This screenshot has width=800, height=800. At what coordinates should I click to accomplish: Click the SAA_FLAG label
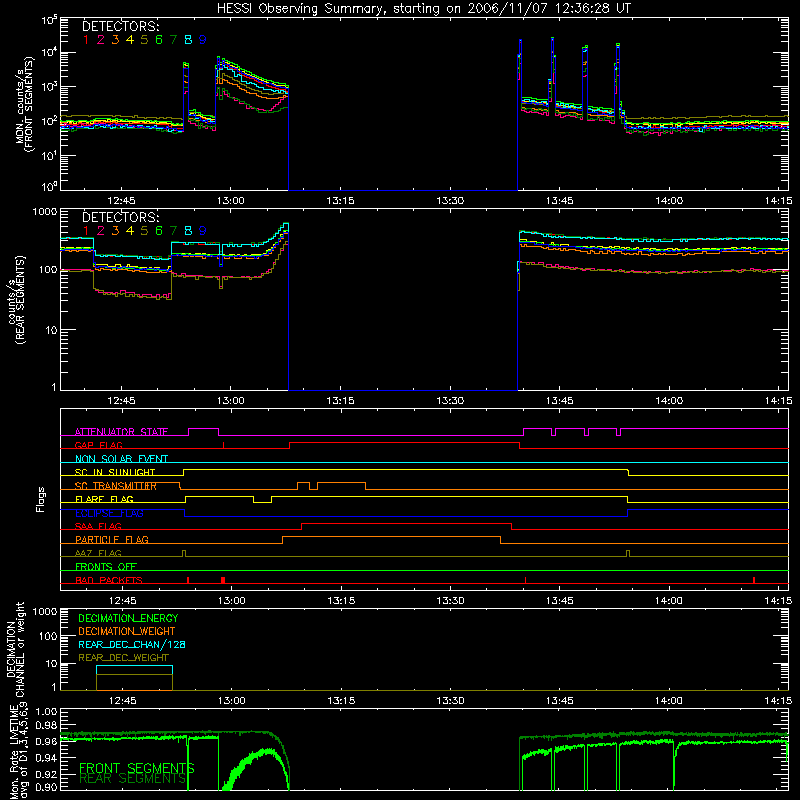tap(98, 526)
